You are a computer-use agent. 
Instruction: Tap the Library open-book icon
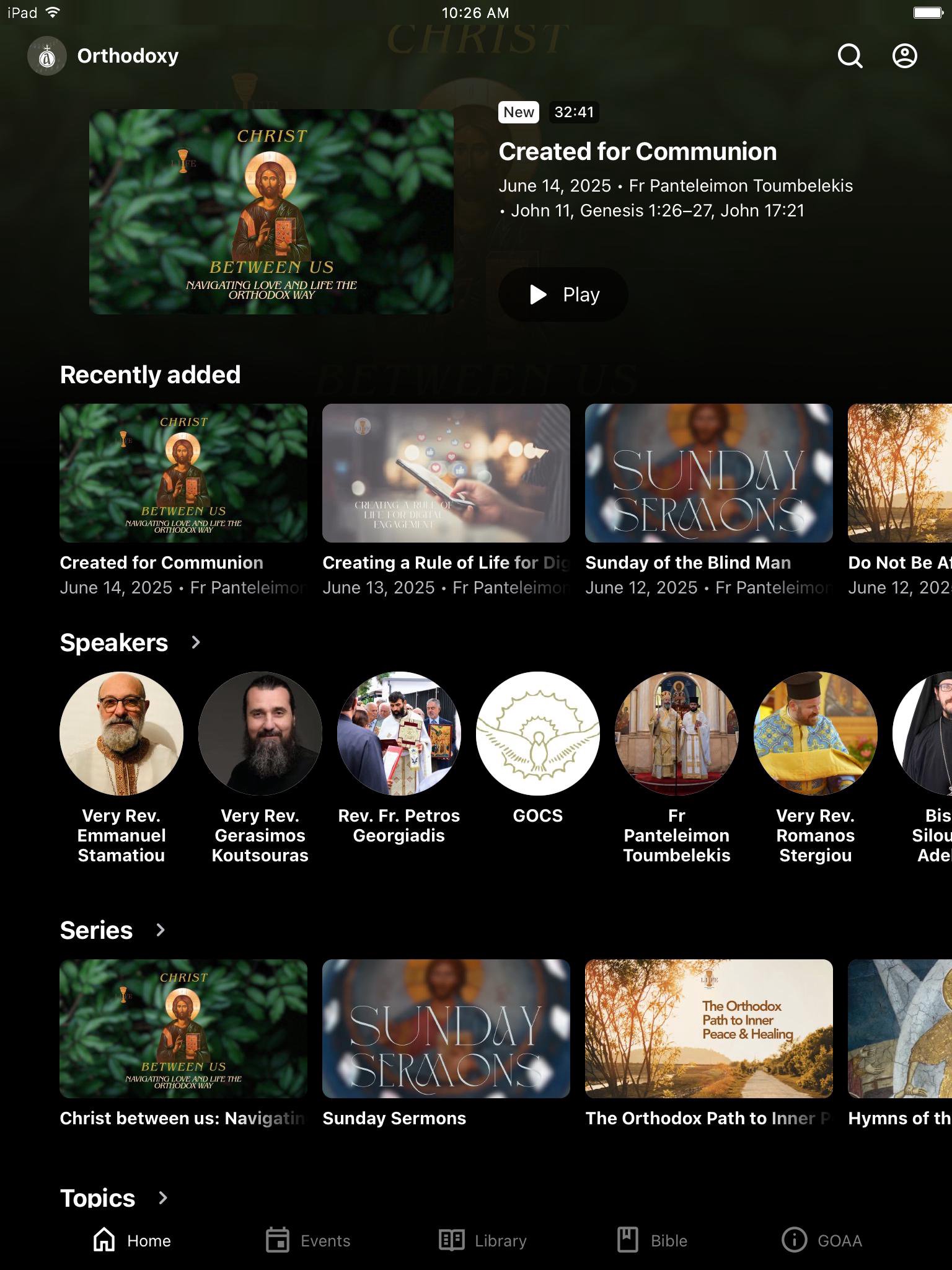point(451,1240)
